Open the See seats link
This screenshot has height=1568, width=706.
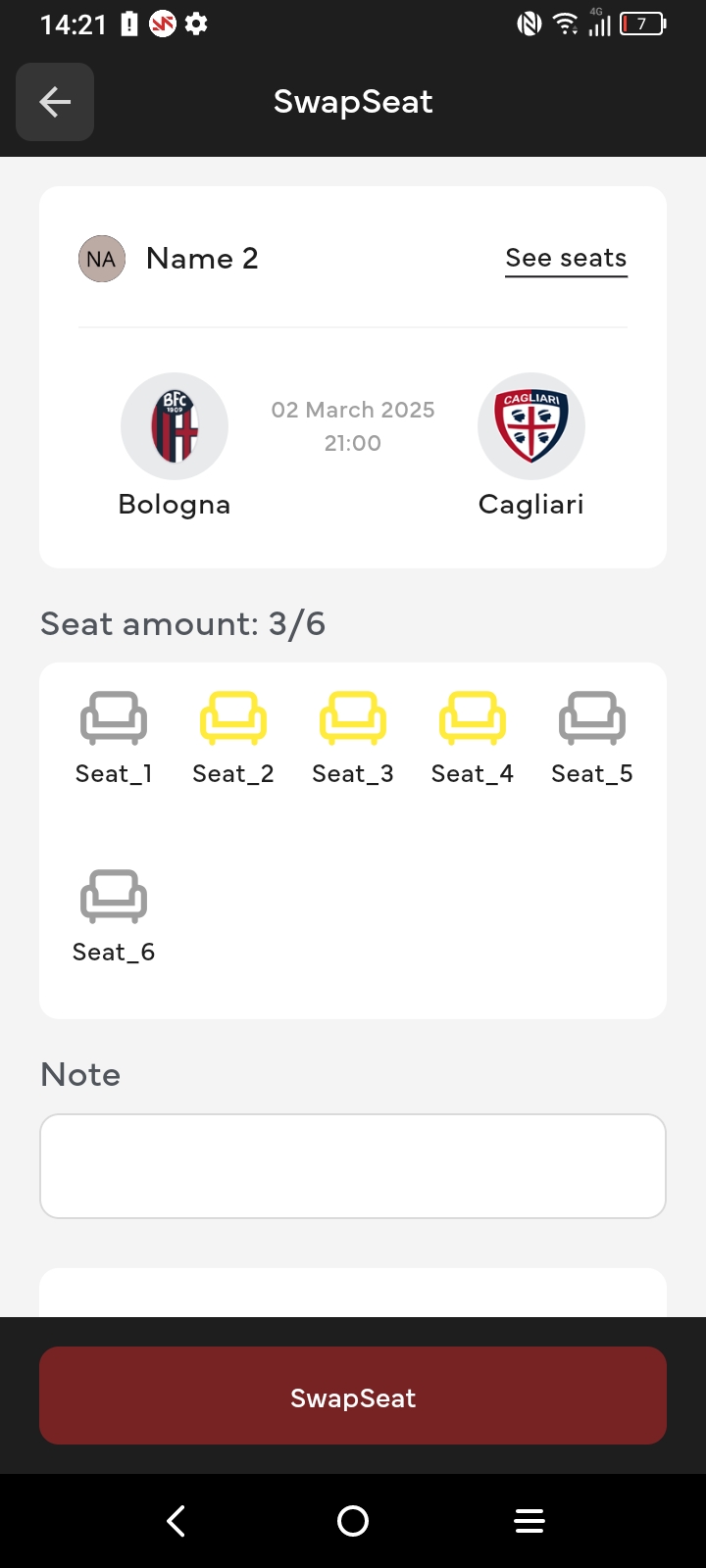click(x=566, y=258)
